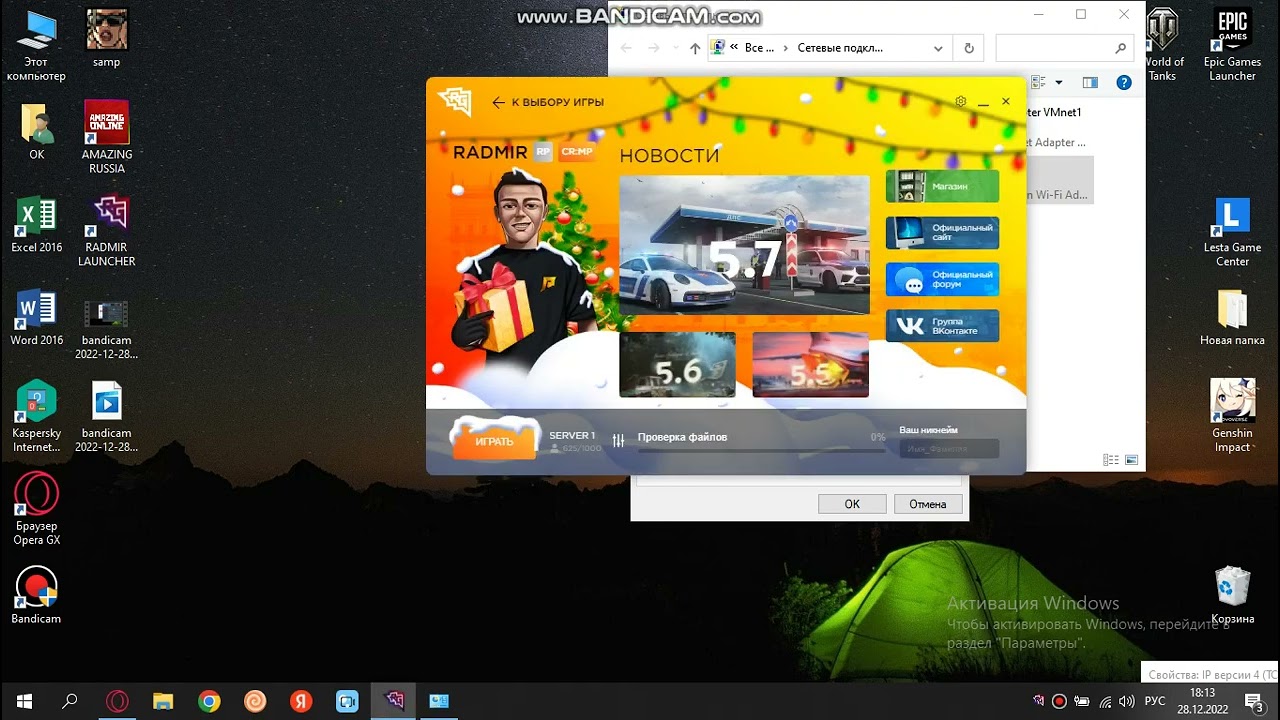The width and height of the screenshot is (1280, 720).
Task: Click OK in the dialog behind launcher
Action: coord(852,504)
